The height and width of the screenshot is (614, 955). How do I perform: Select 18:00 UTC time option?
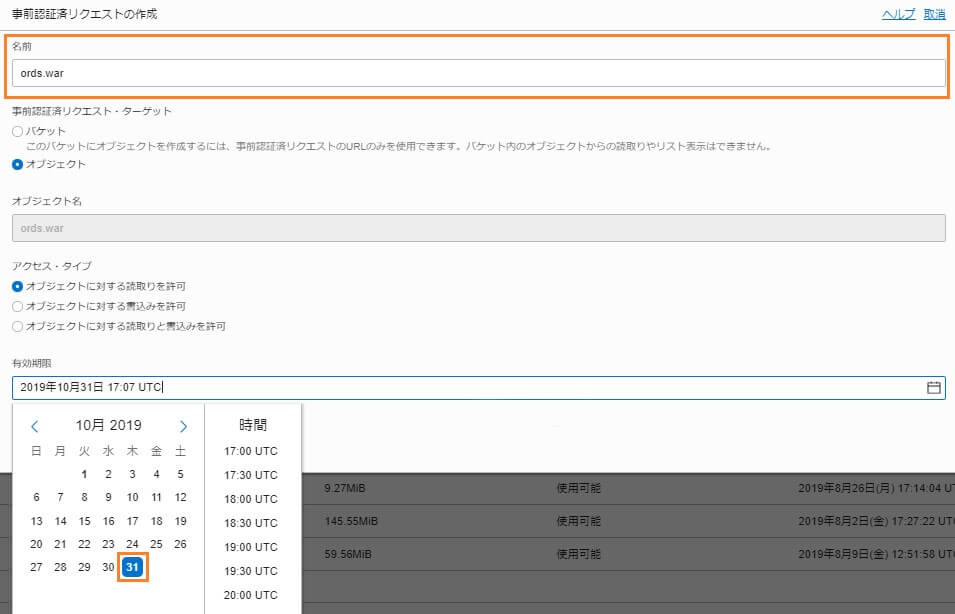pyautogui.click(x=250, y=499)
